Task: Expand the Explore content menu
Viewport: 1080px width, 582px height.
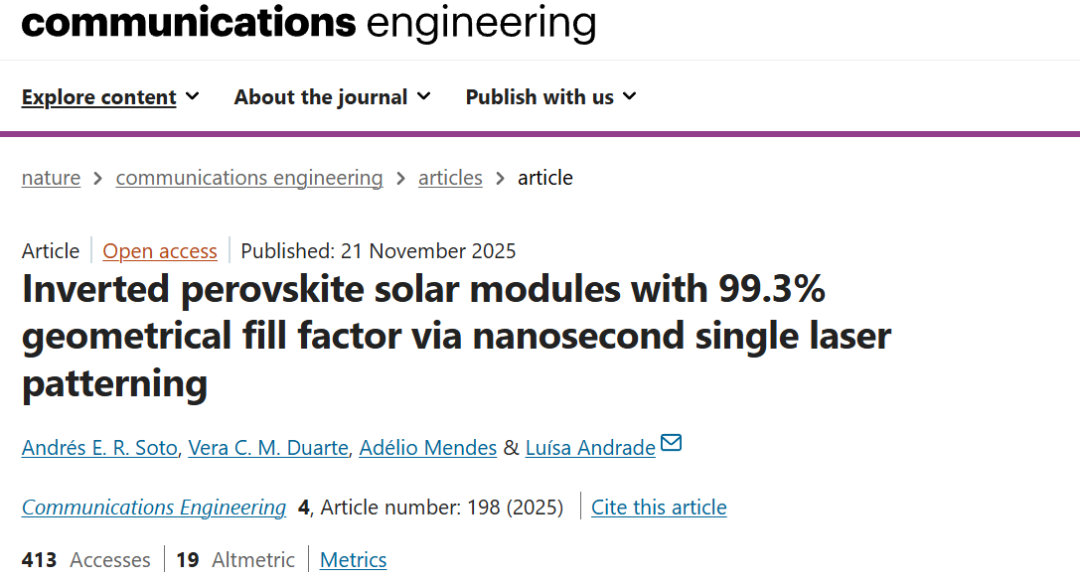Action: pos(110,97)
